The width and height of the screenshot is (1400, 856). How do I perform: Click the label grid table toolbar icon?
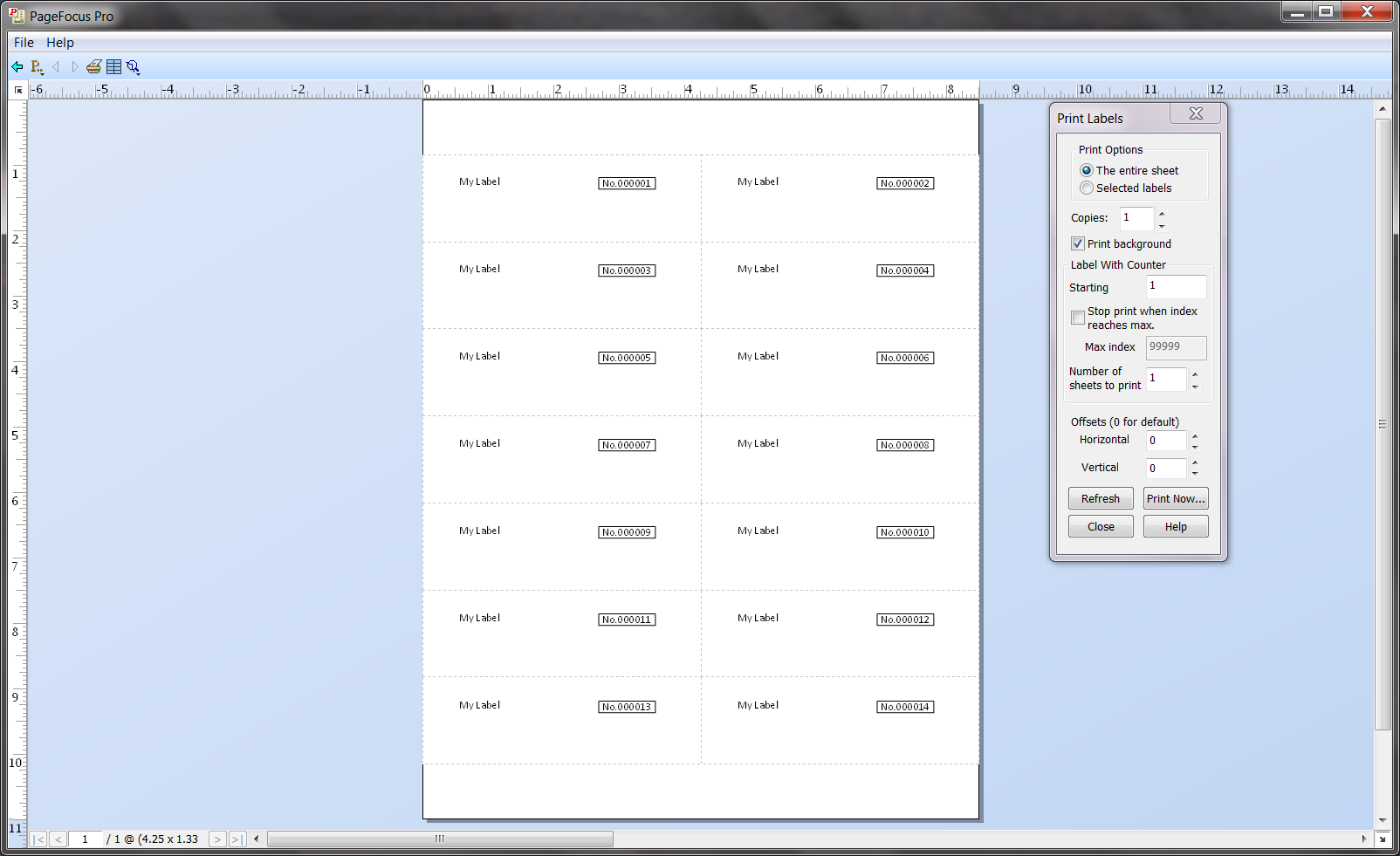point(113,67)
